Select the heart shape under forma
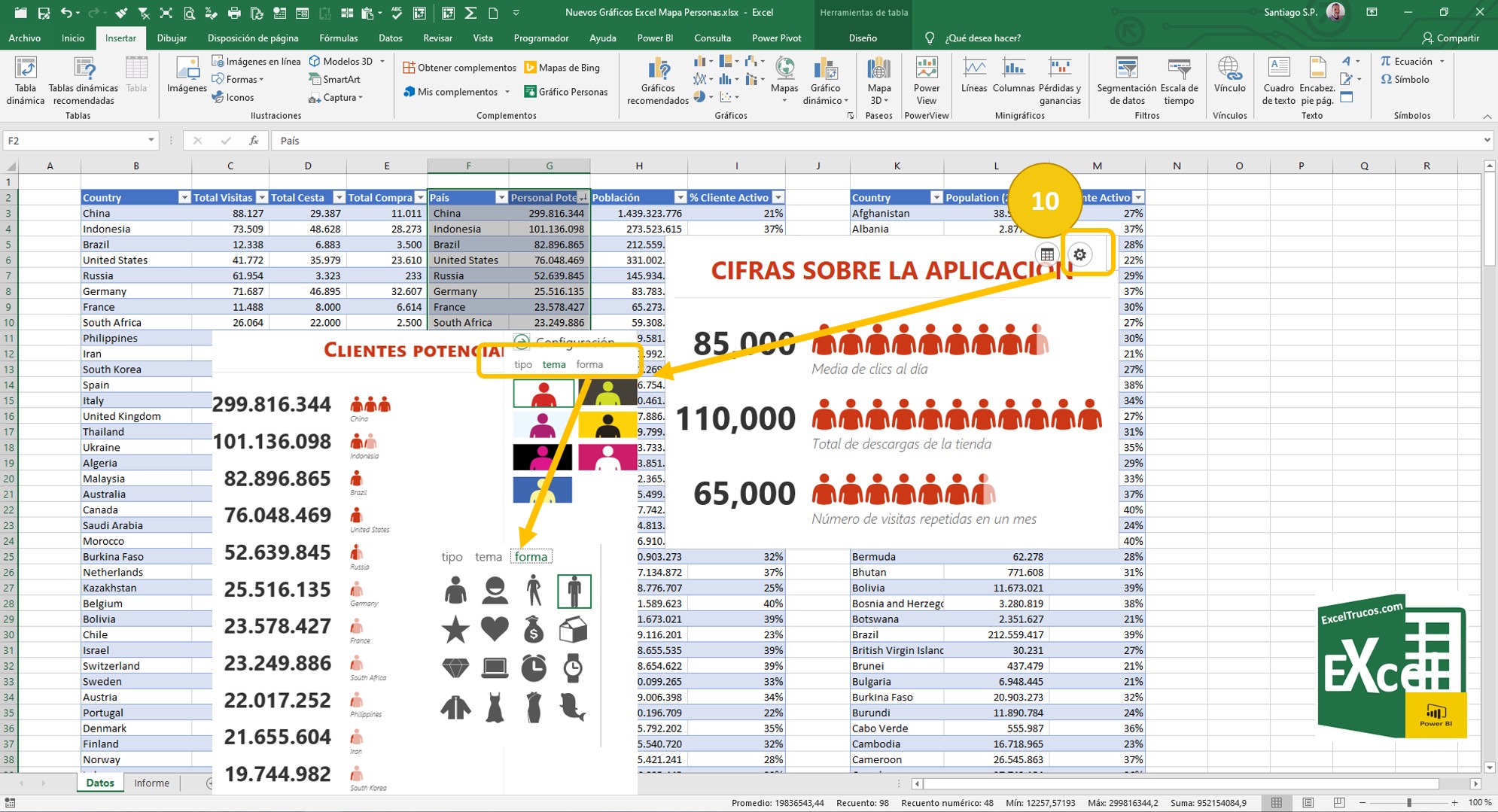Image resolution: width=1498 pixels, height=812 pixels. [494, 629]
